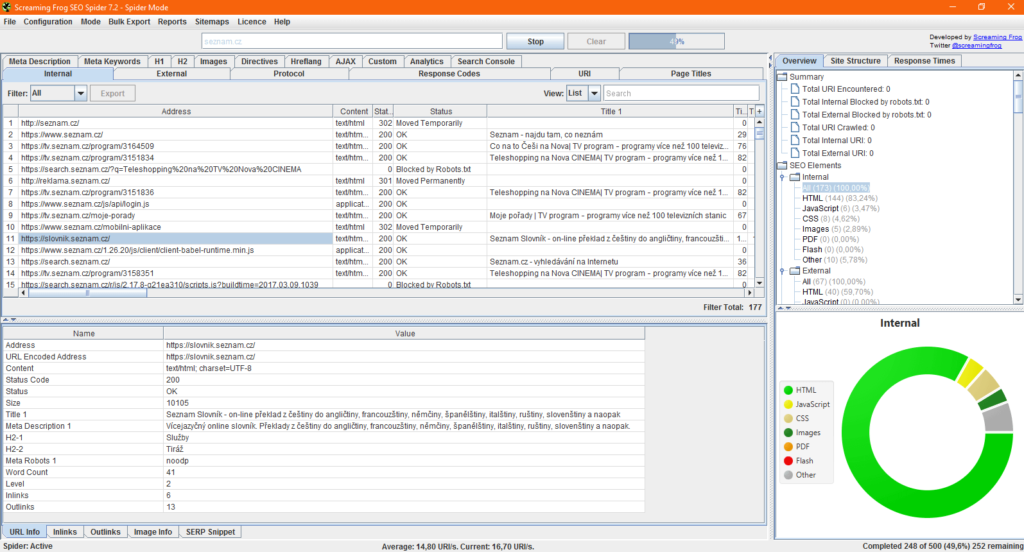
Task: Switch to the Page Titles tab
Action: (x=691, y=74)
